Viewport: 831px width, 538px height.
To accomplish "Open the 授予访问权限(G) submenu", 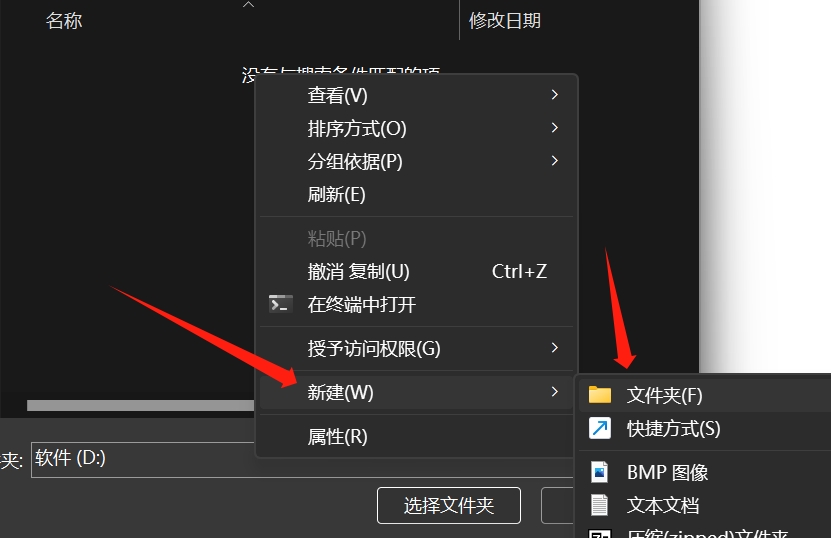I will [416, 348].
